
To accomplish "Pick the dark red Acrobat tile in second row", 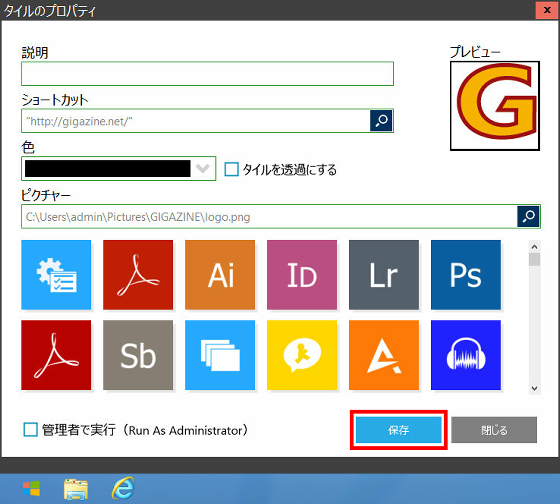I will pyautogui.click(x=56, y=355).
